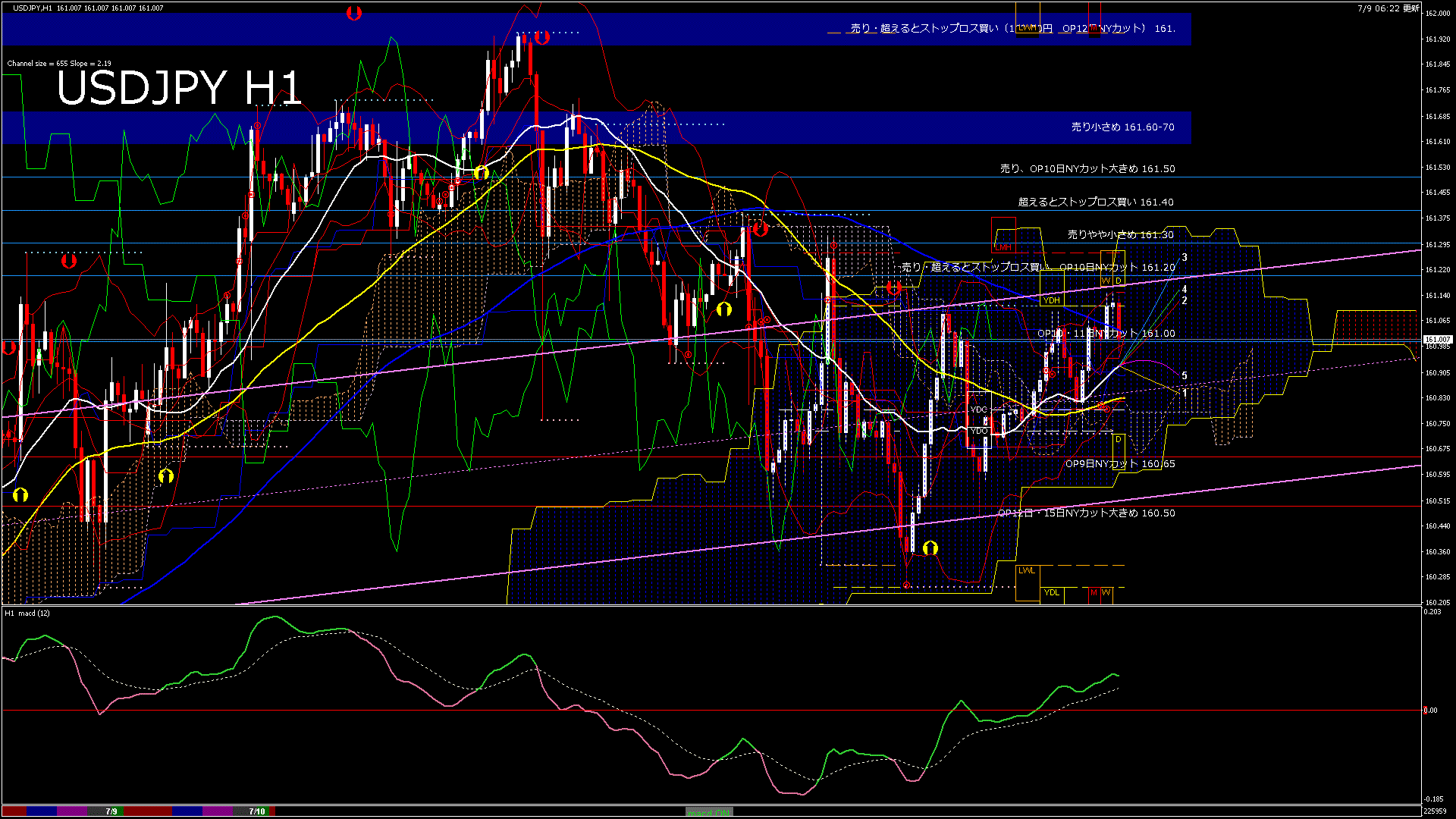Click the H1 macd (12) indicator label

[28, 613]
